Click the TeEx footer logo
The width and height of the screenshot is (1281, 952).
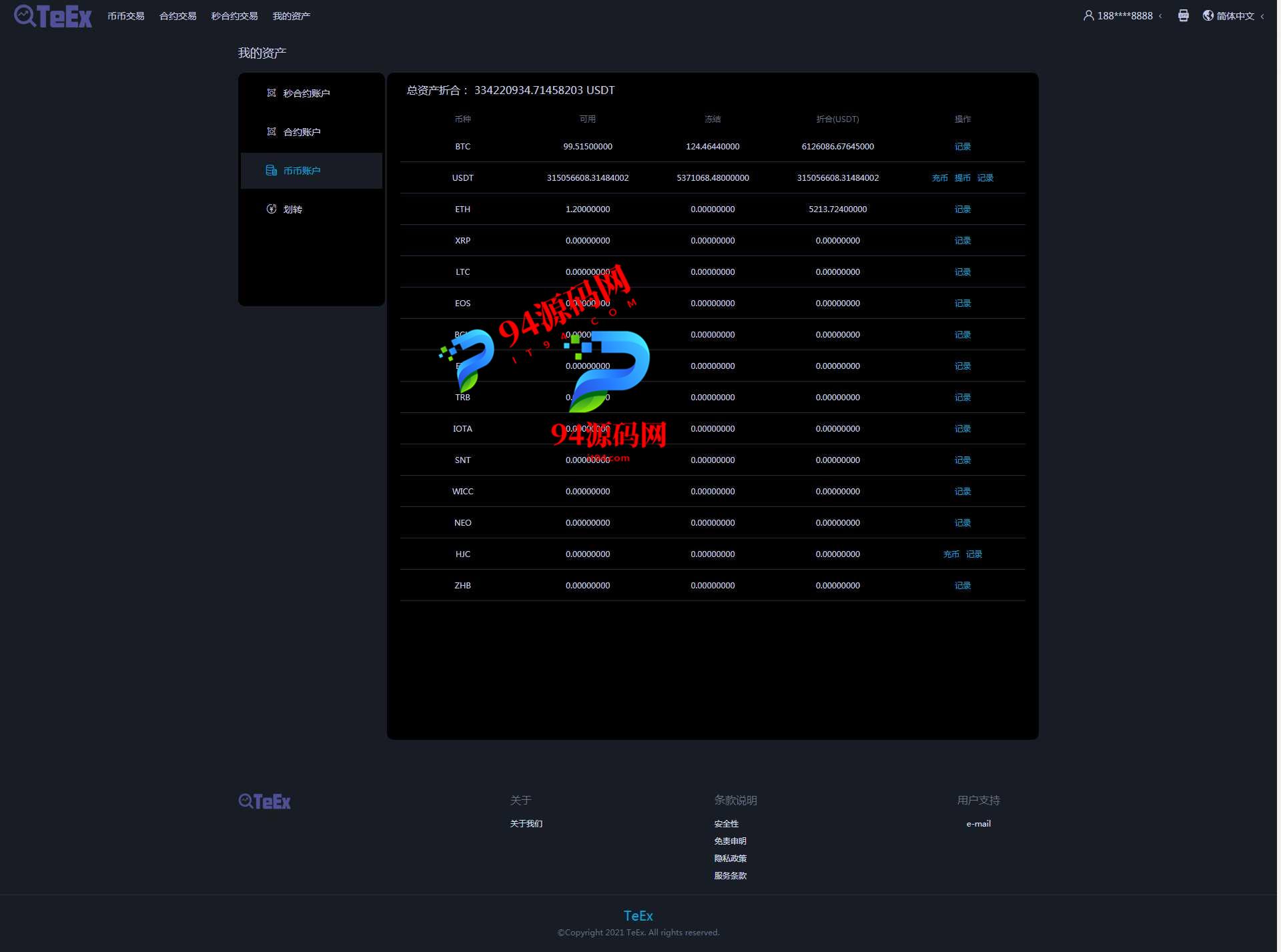click(x=264, y=801)
